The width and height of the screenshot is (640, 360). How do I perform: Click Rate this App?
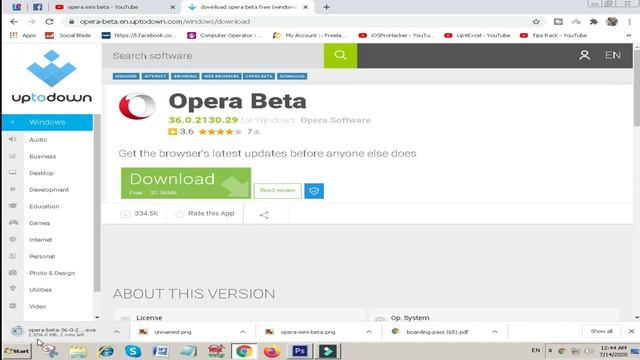click(205, 213)
